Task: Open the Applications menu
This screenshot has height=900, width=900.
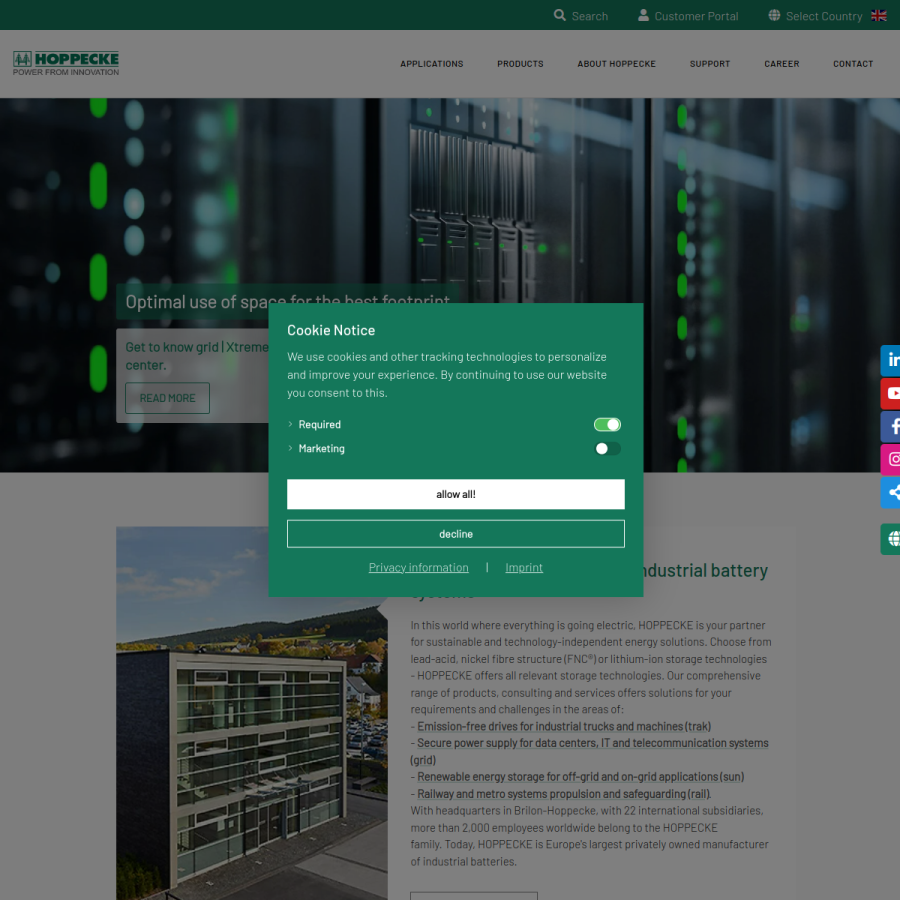Action: (x=432, y=64)
